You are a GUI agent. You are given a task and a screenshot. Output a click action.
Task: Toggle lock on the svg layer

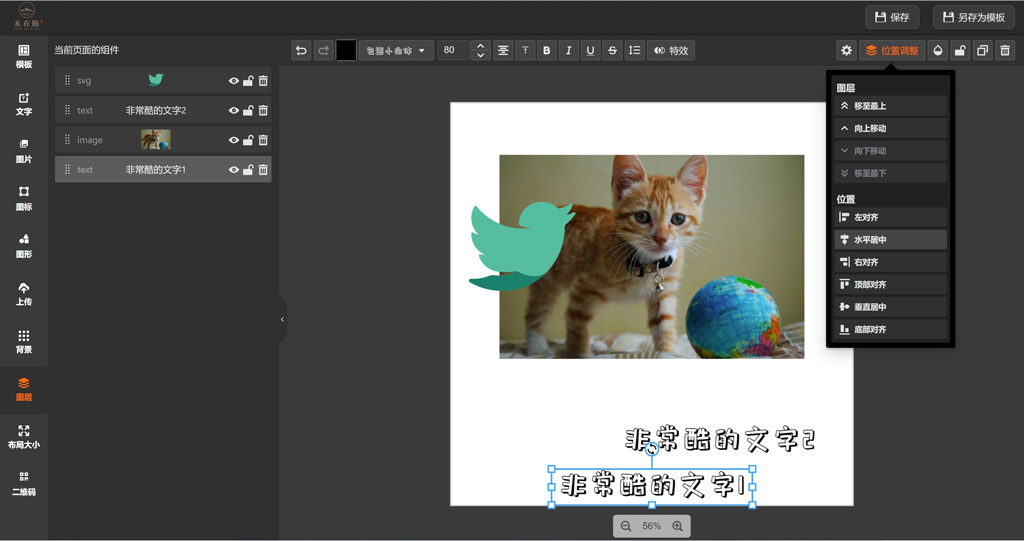click(x=248, y=81)
